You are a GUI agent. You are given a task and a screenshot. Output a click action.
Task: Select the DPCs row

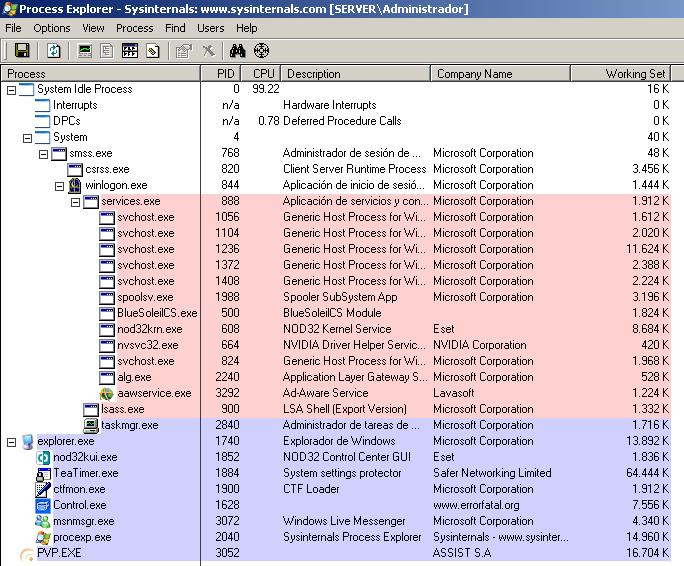coord(335,121)
